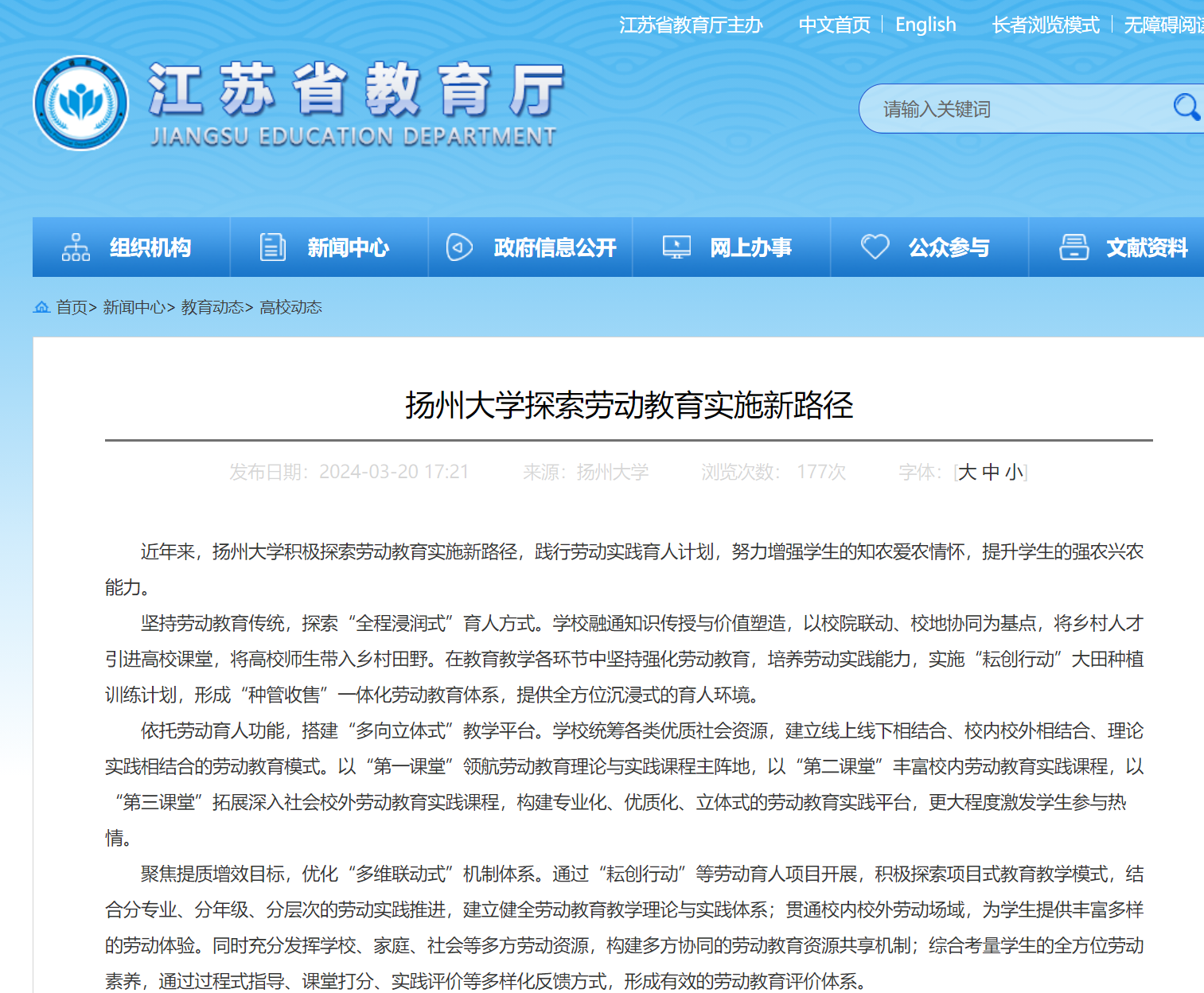
Task: Enable 长者浏览模式 elder browsing mode
Action: (x=1045, y=25)
